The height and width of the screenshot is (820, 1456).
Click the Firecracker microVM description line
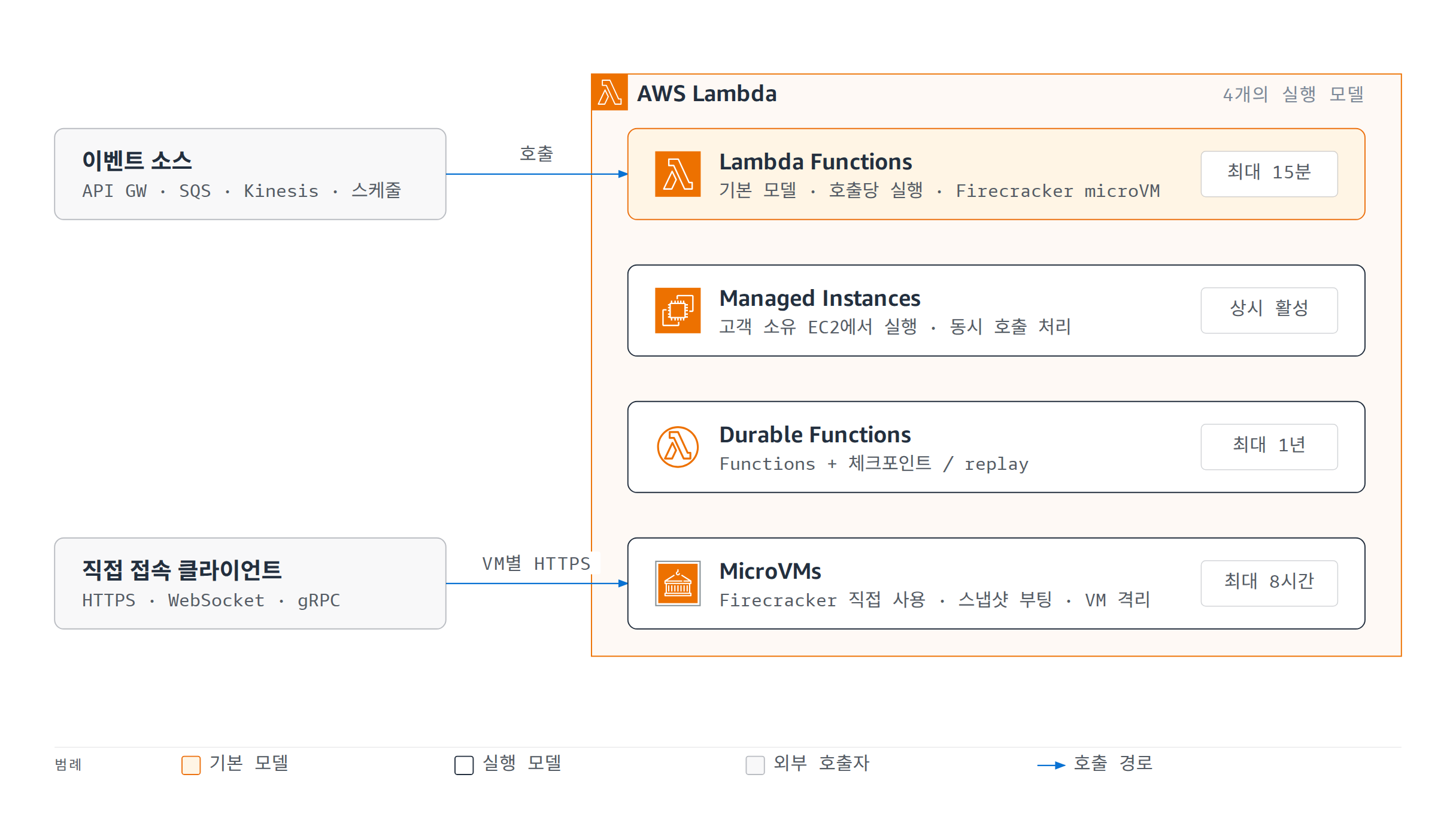coord(939,191)
